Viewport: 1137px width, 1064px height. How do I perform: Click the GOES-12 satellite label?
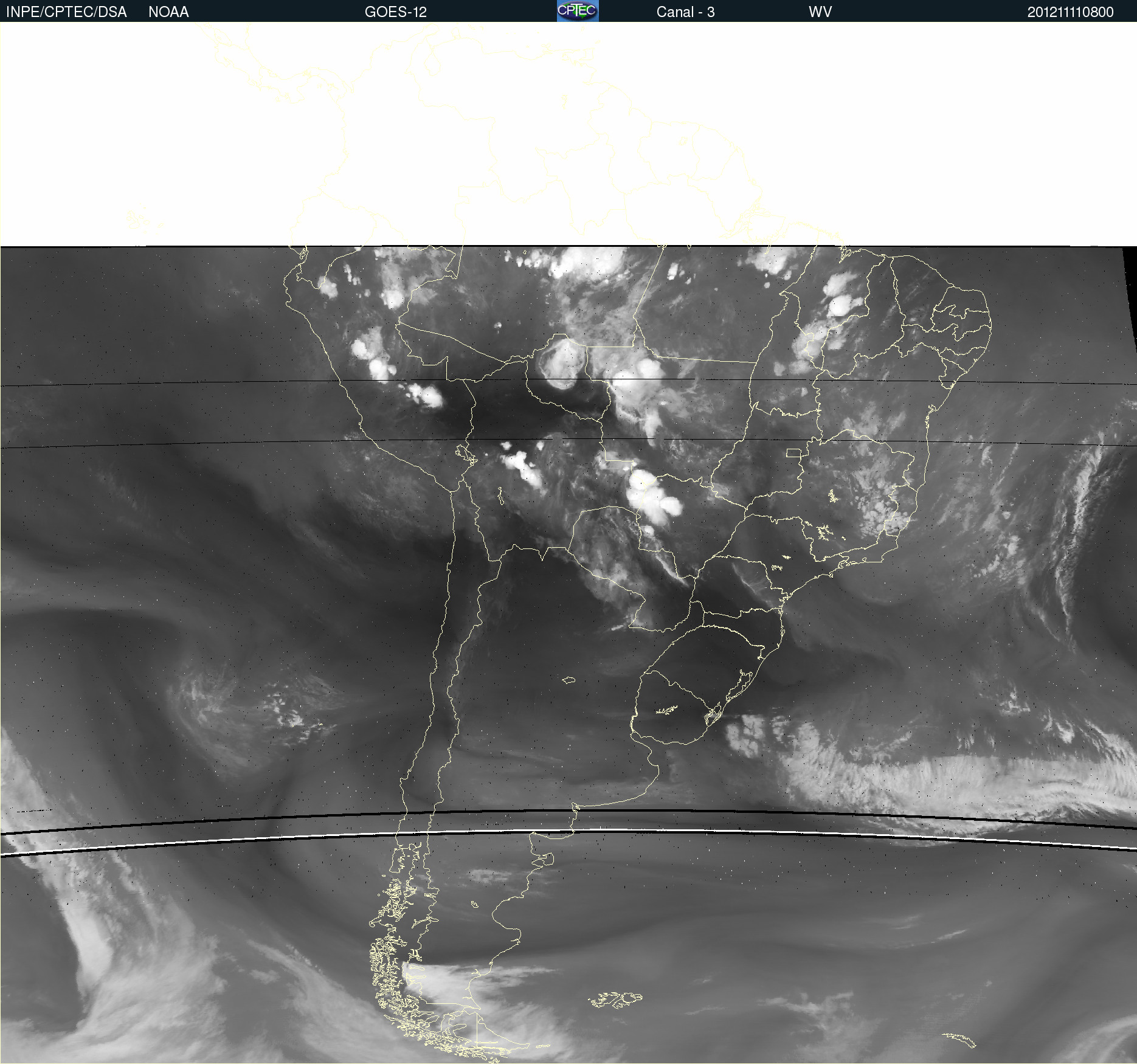click(x=396, y=12)
